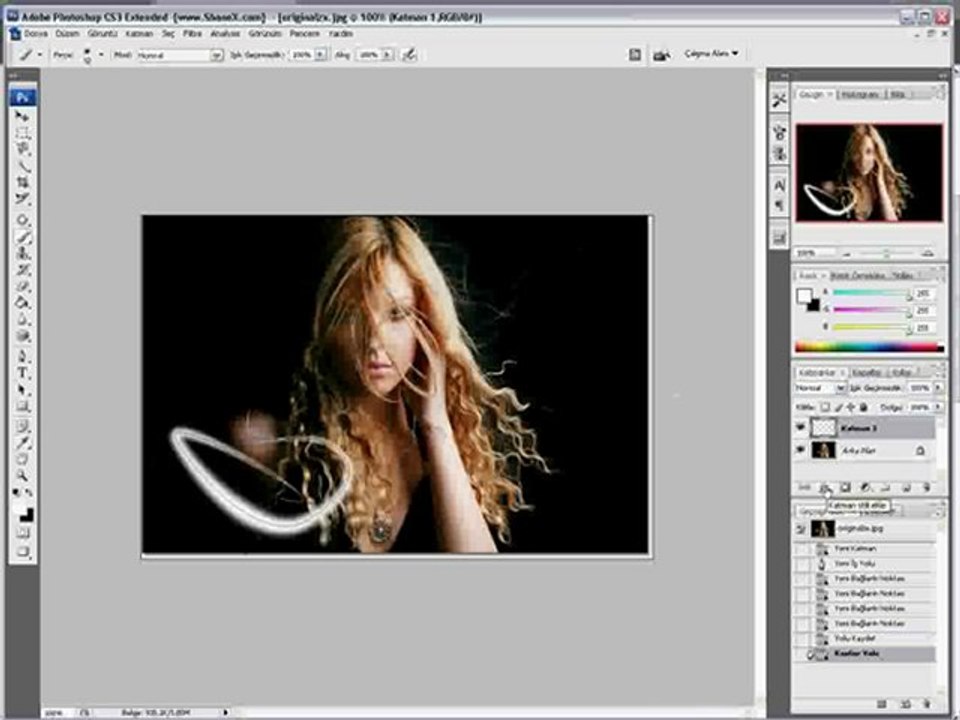Click the Add layer style (fx) icon
This screenshot has width=960, height=720.
(x=825, y=487)
